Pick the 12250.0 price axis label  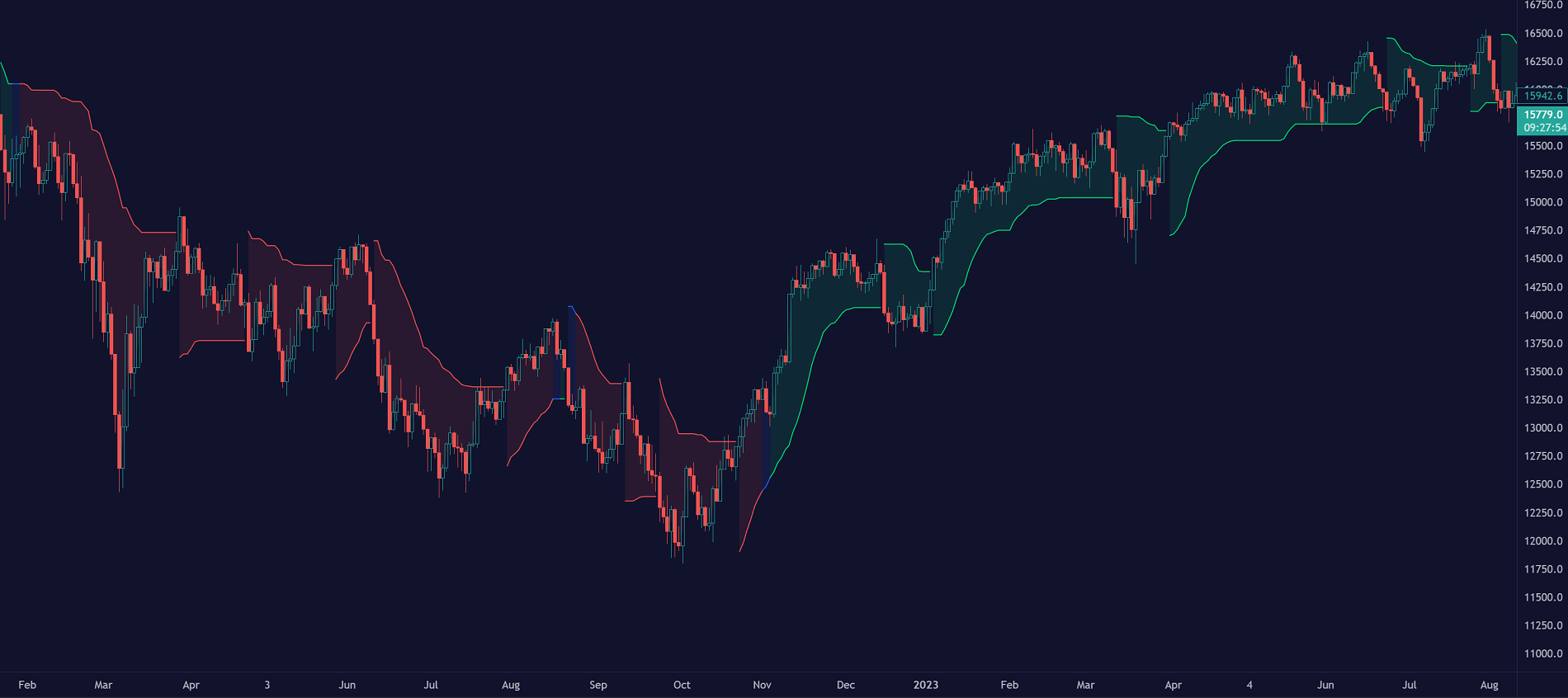[1543, 513]
